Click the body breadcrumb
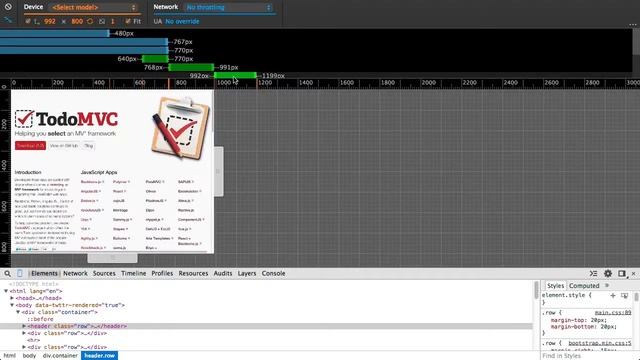This screenshot has width=640, height=360. 29,356
